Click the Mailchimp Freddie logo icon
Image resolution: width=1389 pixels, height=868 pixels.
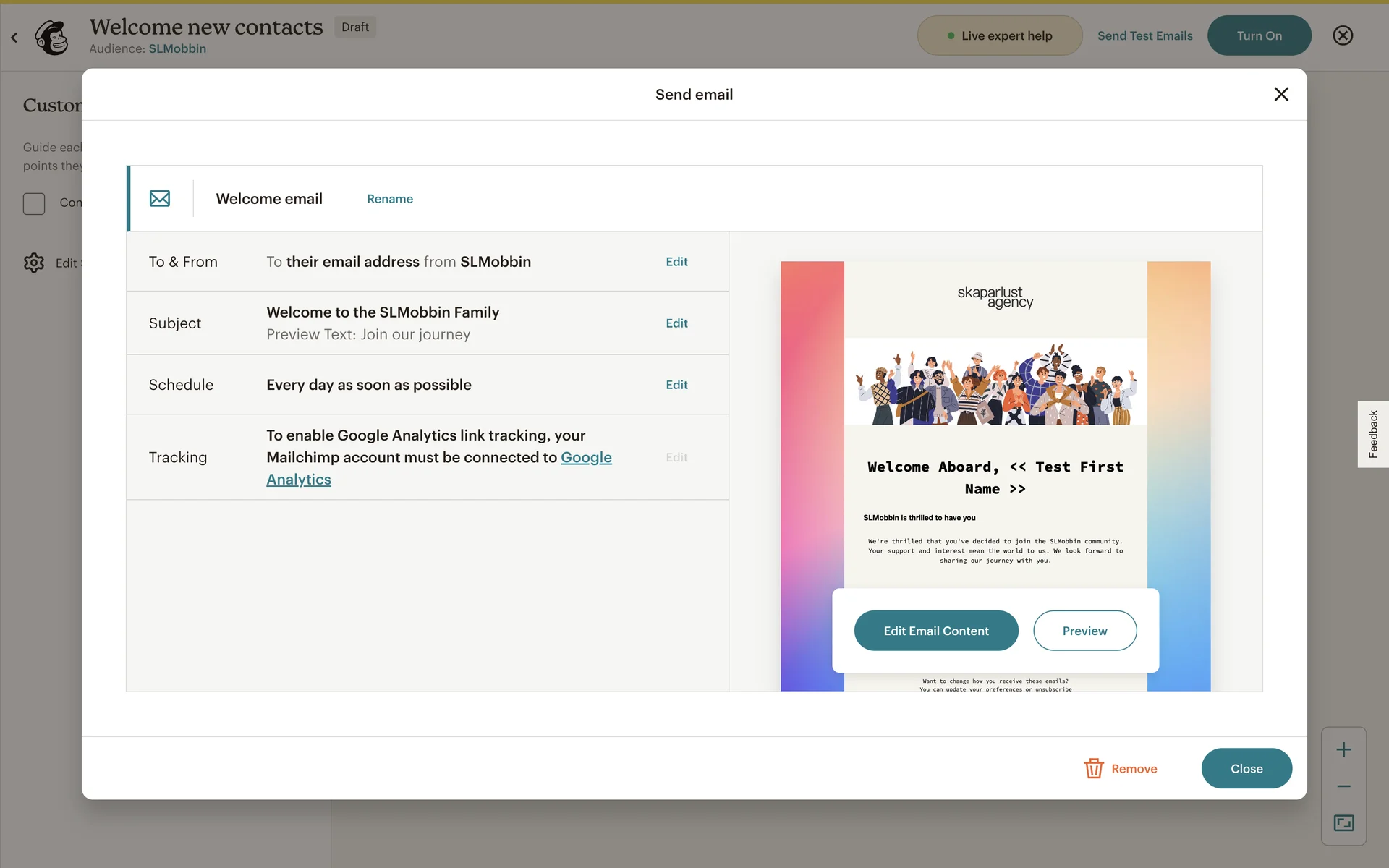(52, 37)
